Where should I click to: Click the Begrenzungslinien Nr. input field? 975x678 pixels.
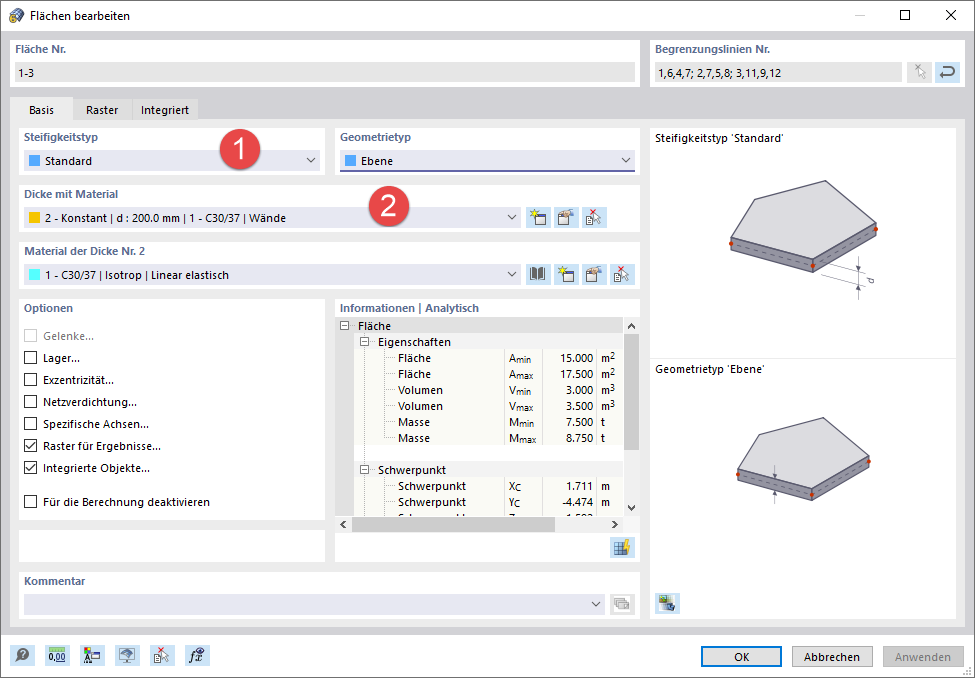point(778,73)
